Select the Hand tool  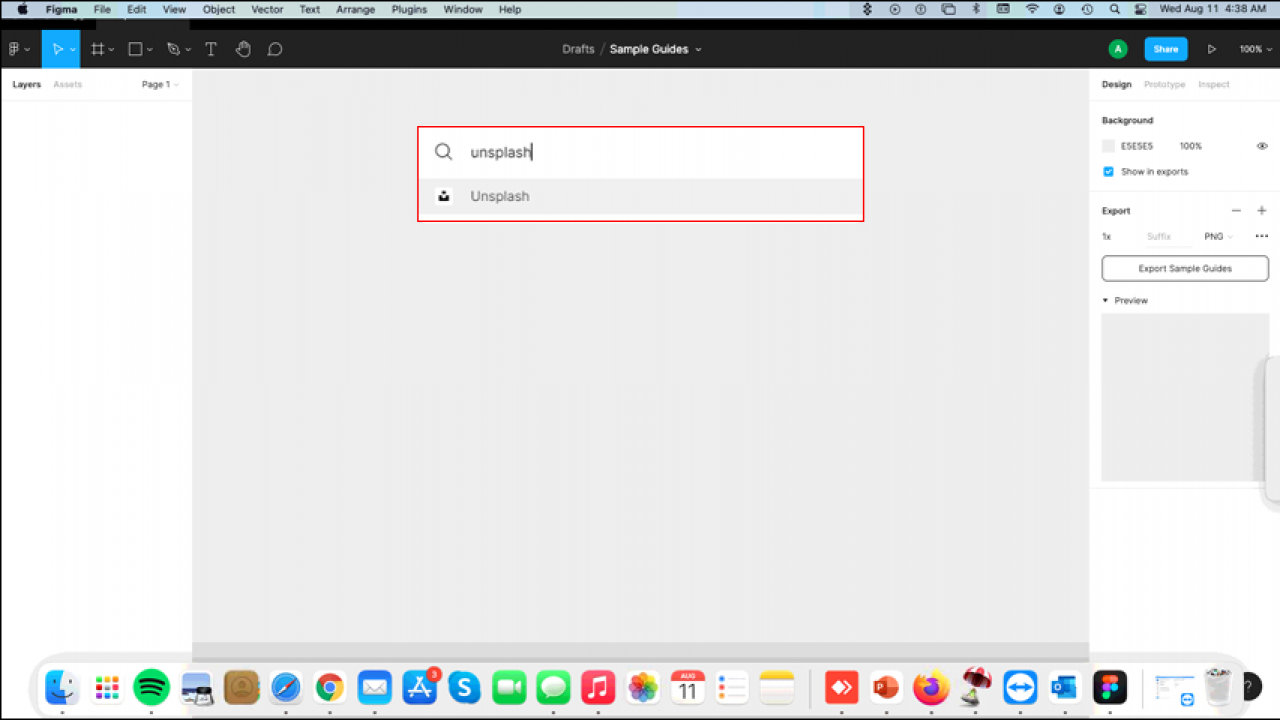click(243, 48)
